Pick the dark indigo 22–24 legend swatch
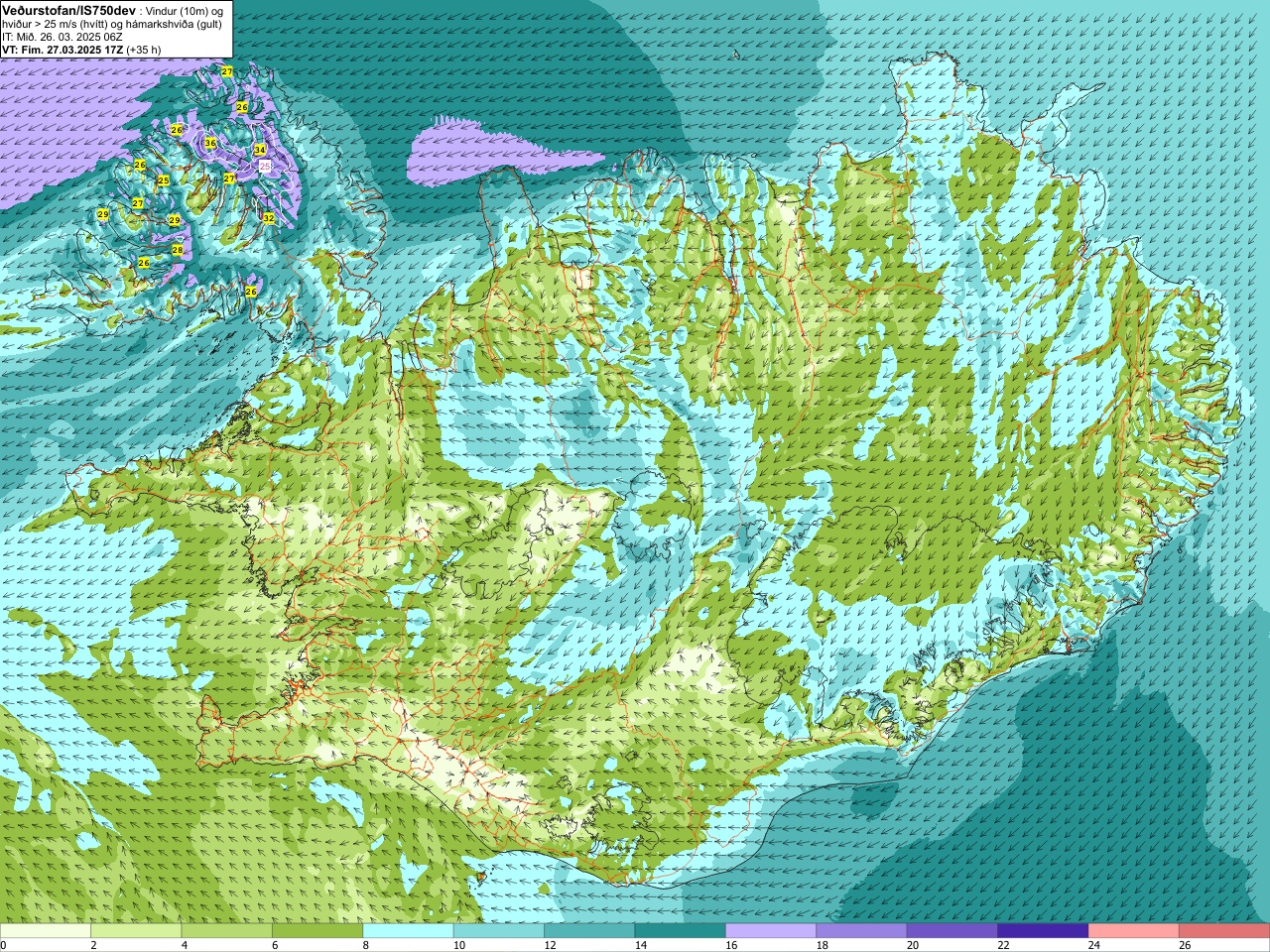This screenshot has width=1270, height=952. [1043, 931]
